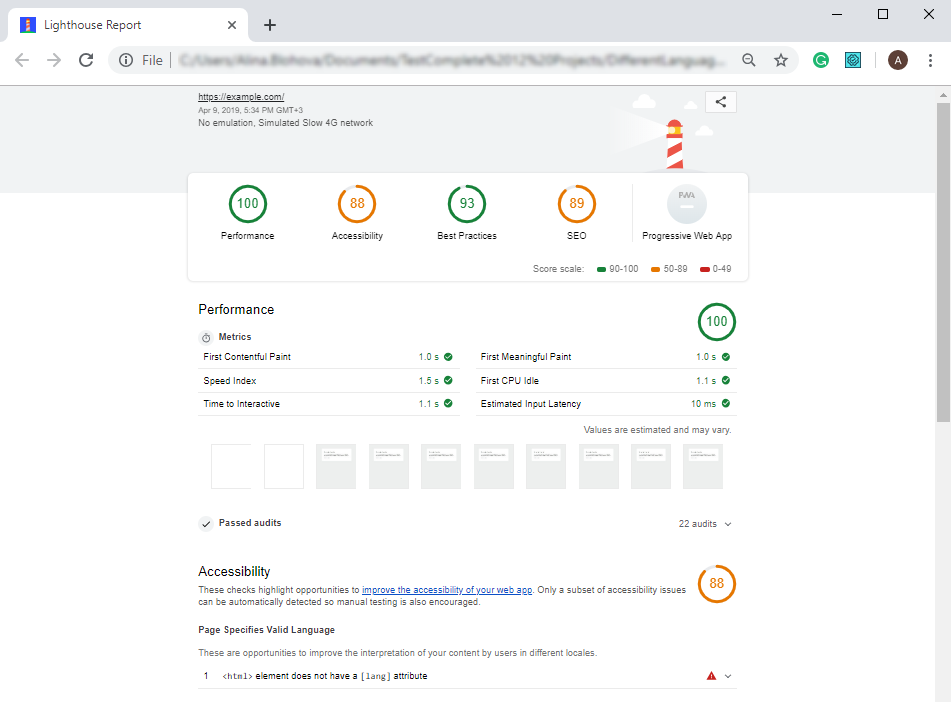This screenshot has width=951, height=702.
Task: Open the third filmstrip thumbnail
Action: (336, 467)
